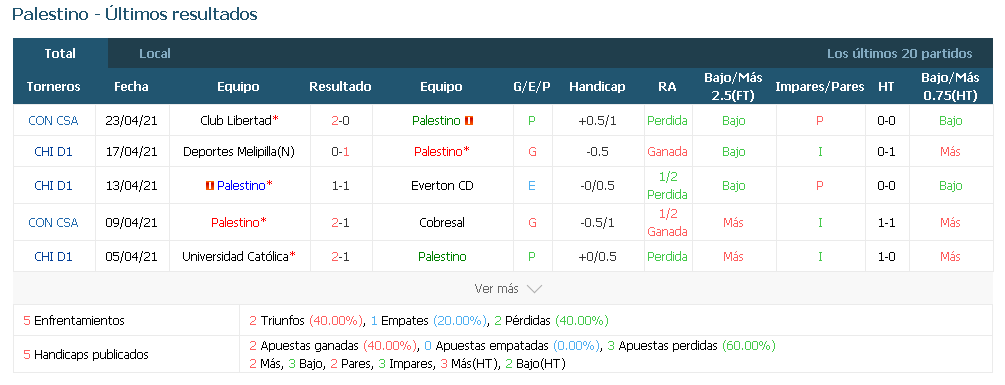This screenshot has height=385, width=1005.
Task: Click Deportes Melipilla(N) team name
Action: (x=238, y=152)
